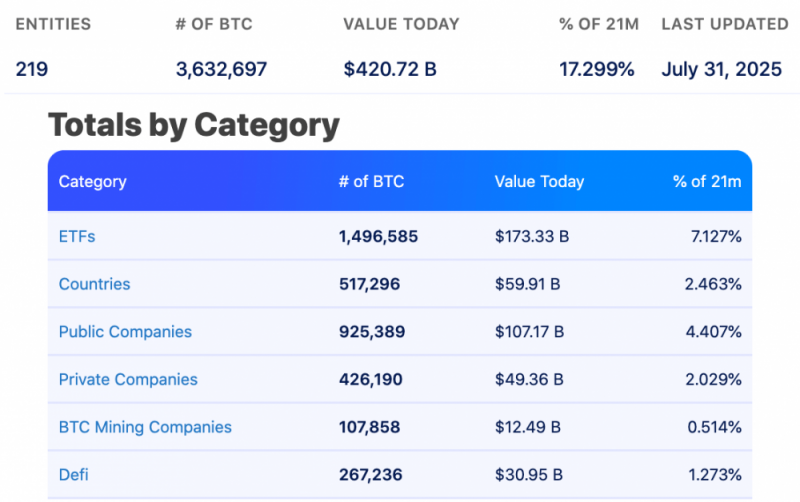Open the BTC Mining Companies link
Image resolution: width=800 pixels, height=502 pixels.
tap(145, 427)
